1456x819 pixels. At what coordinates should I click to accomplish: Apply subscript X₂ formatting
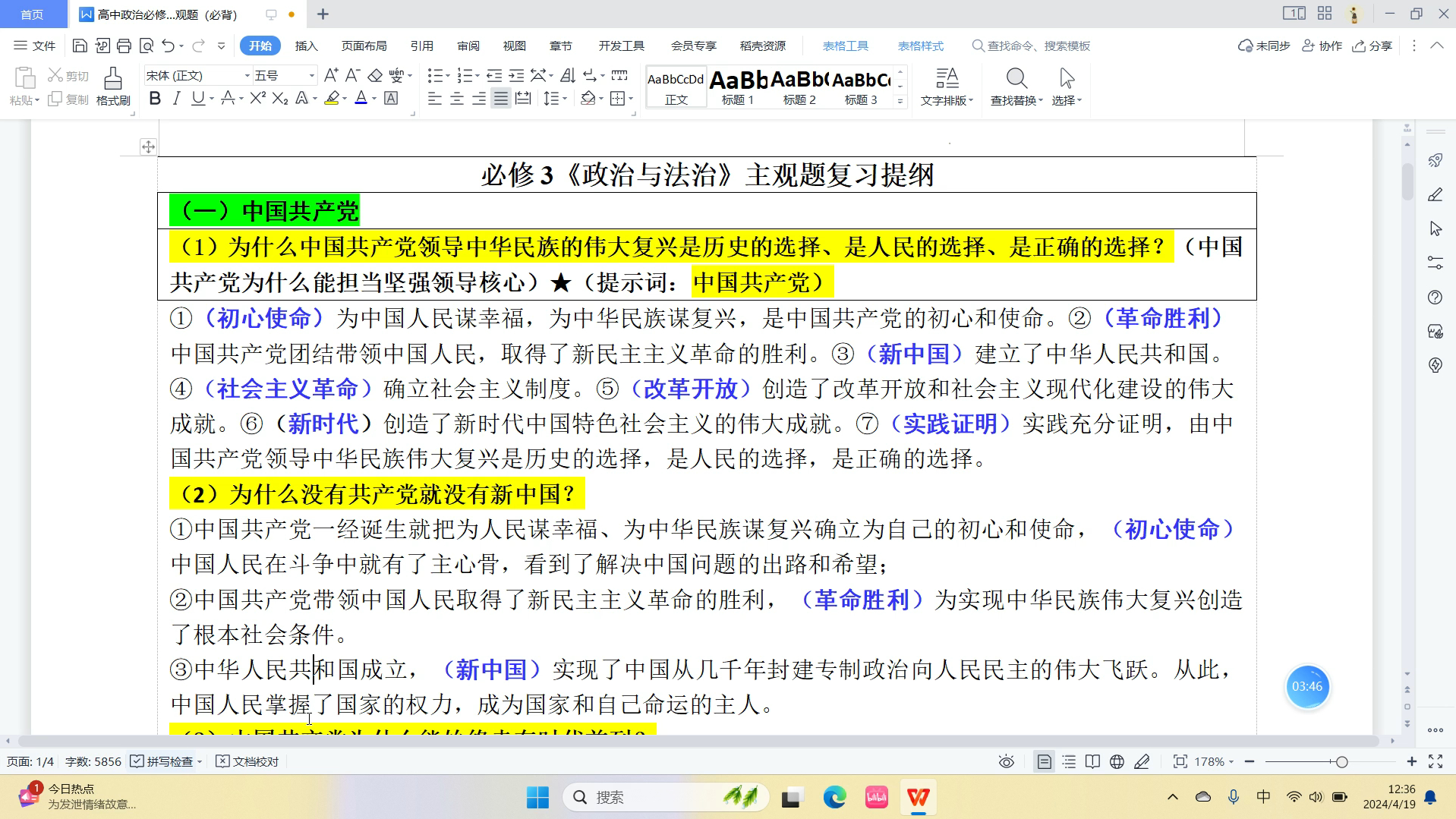tap(280, 99)
